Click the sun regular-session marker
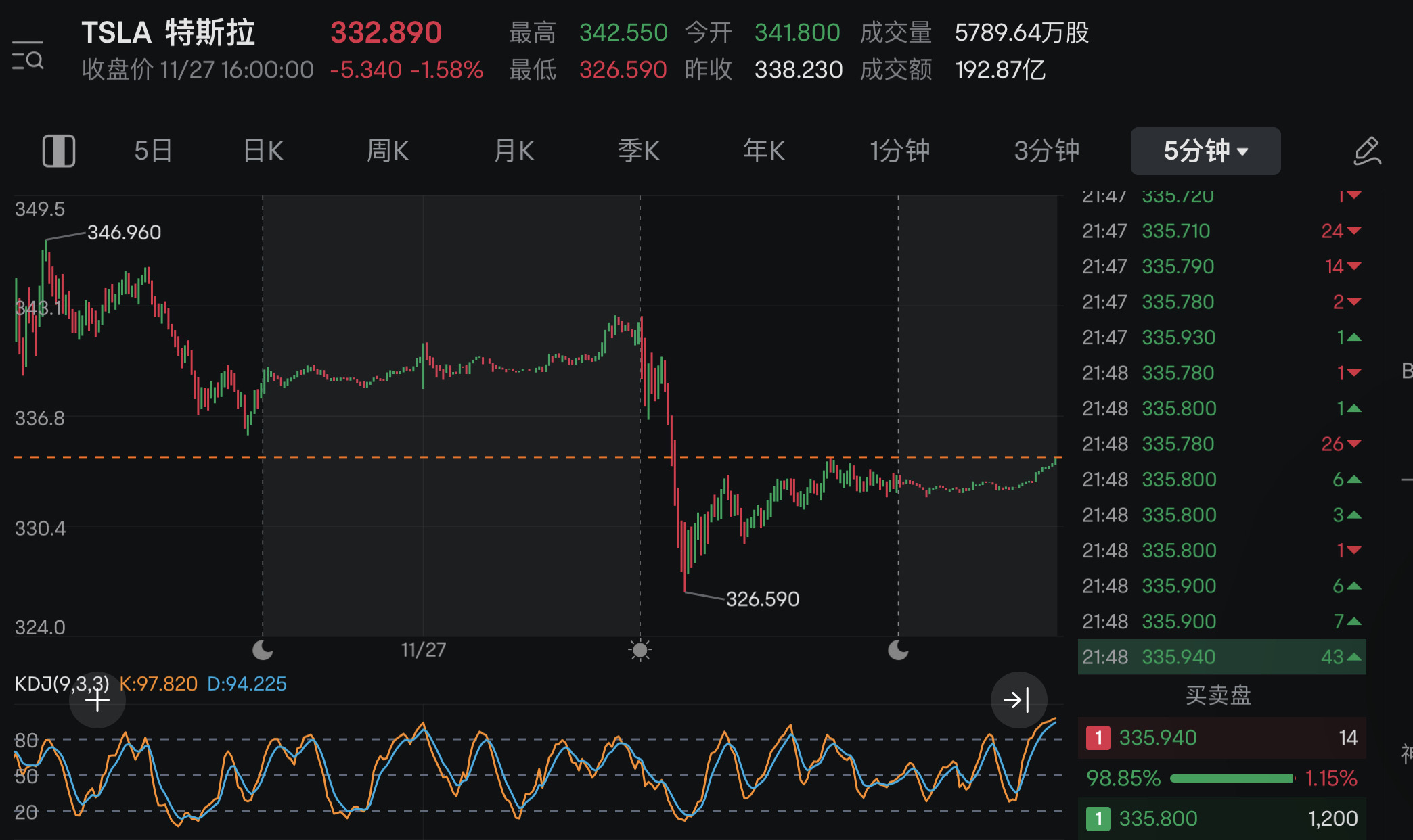 640,651
